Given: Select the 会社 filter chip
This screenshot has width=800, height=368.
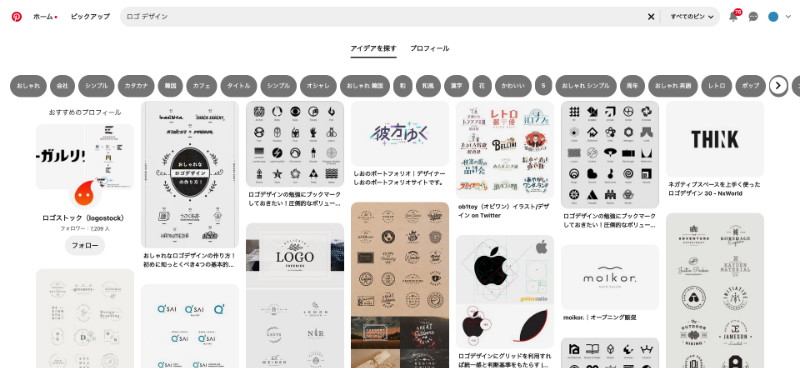Looking at the screenshot, I should tap(63, 86).
